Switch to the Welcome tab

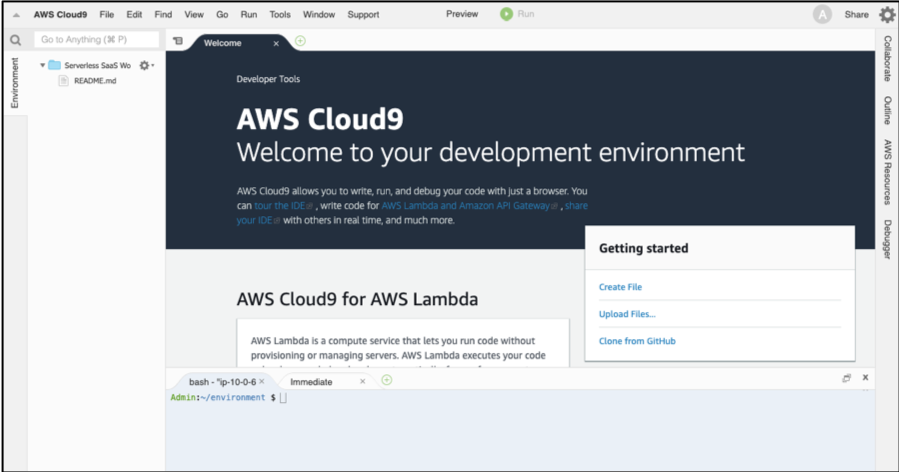[222, 43]
